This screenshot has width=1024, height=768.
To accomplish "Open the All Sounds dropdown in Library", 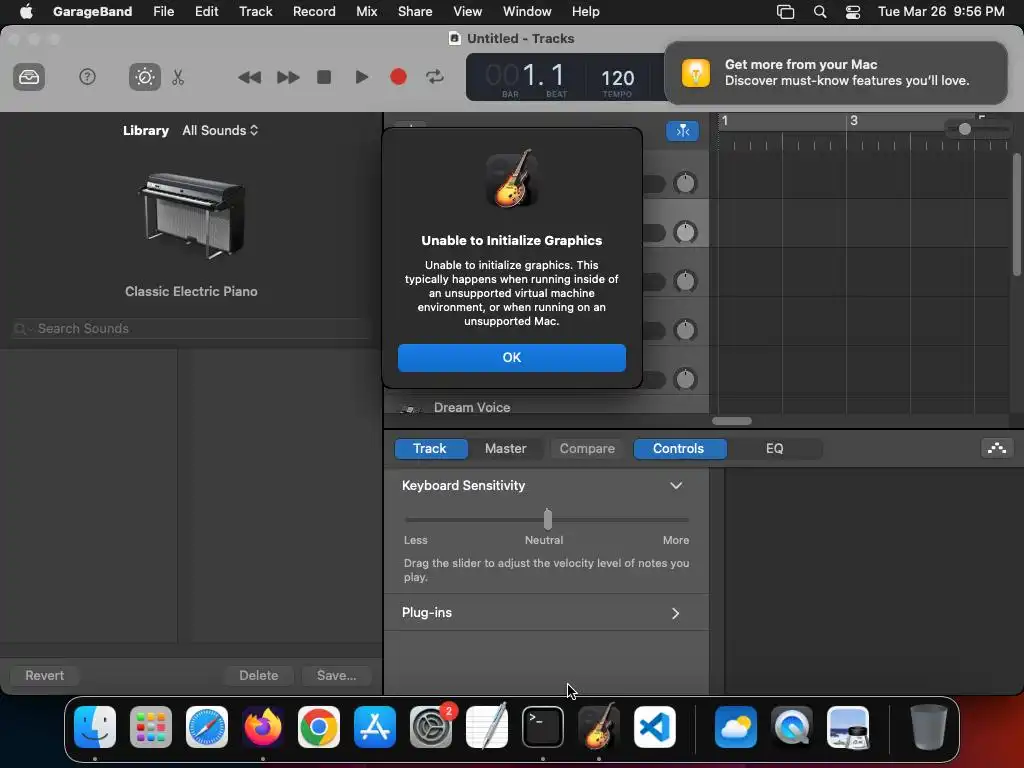I will point(220,130).
